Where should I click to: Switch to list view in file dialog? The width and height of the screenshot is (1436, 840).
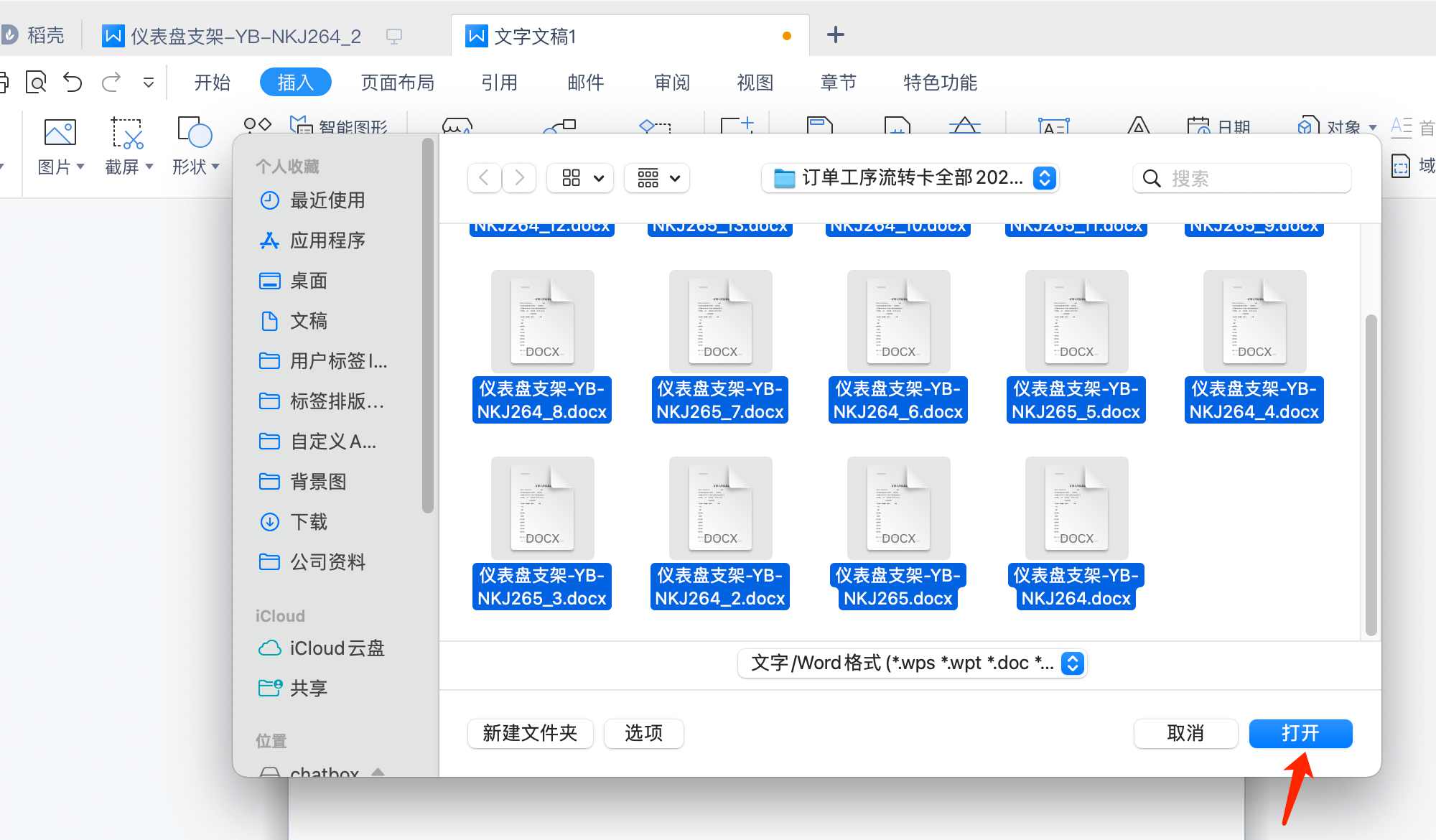[646, 178]
